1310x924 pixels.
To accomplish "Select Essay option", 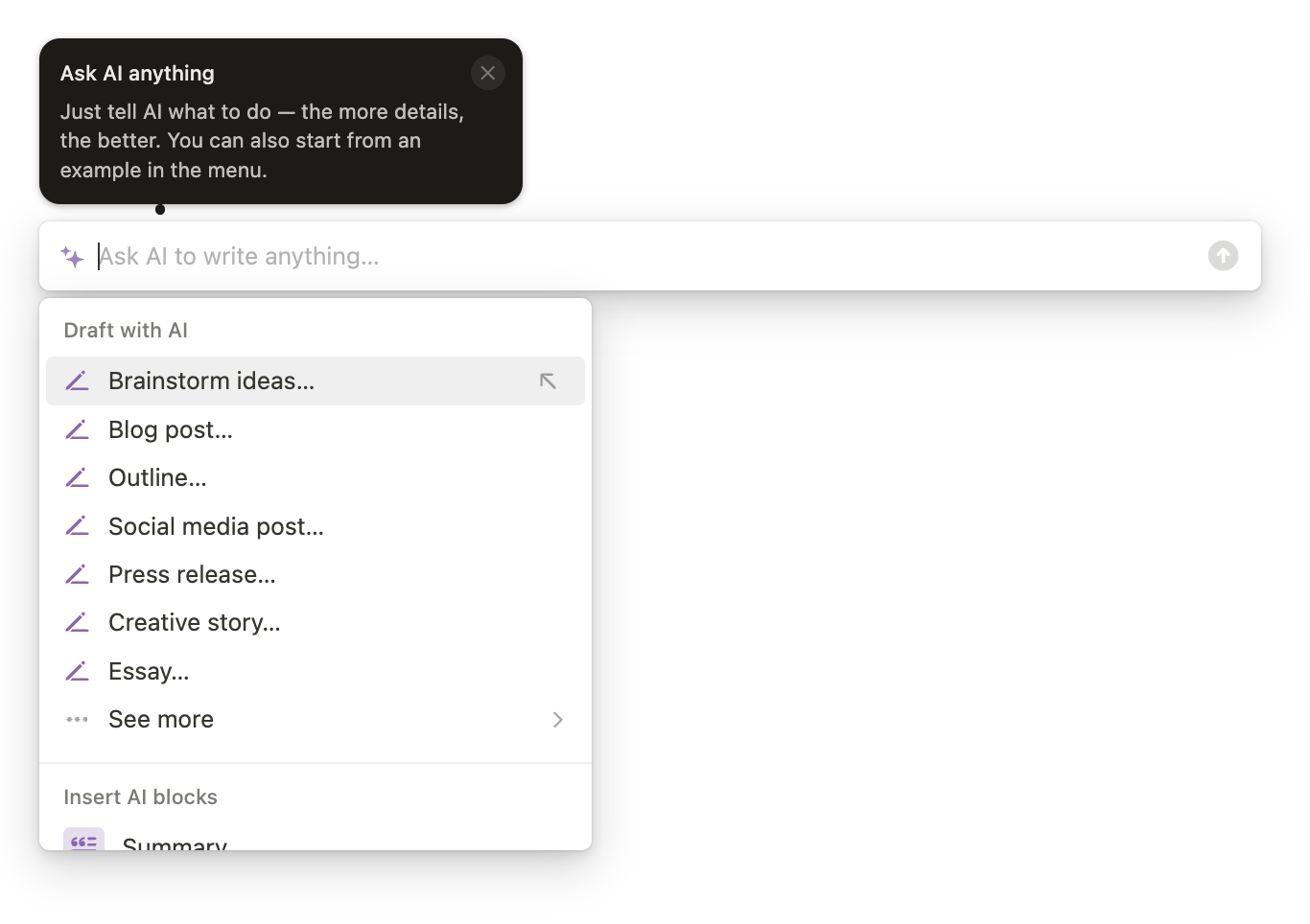I will [x=316, y=671].
